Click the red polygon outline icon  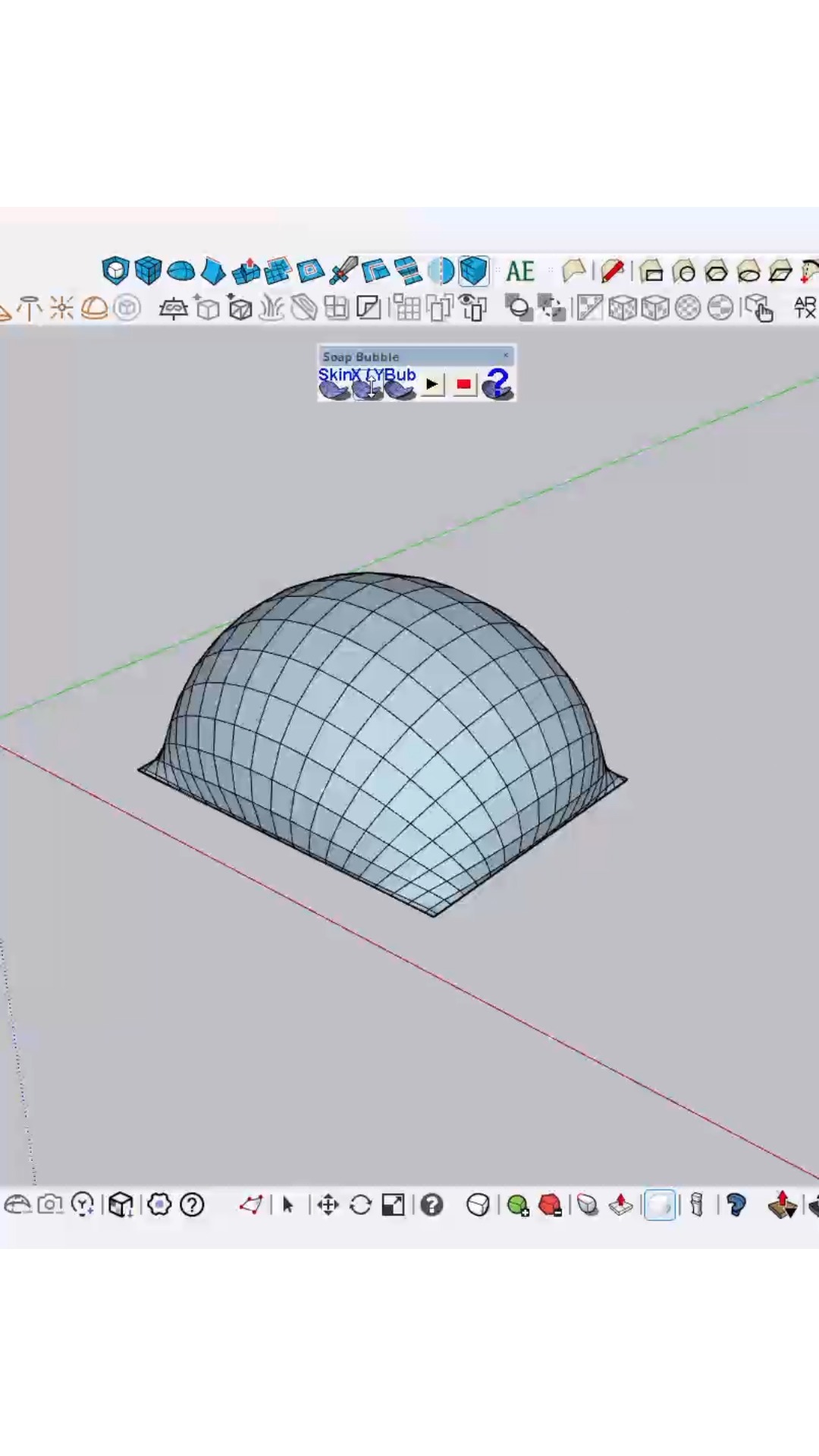pos(251,1205)
